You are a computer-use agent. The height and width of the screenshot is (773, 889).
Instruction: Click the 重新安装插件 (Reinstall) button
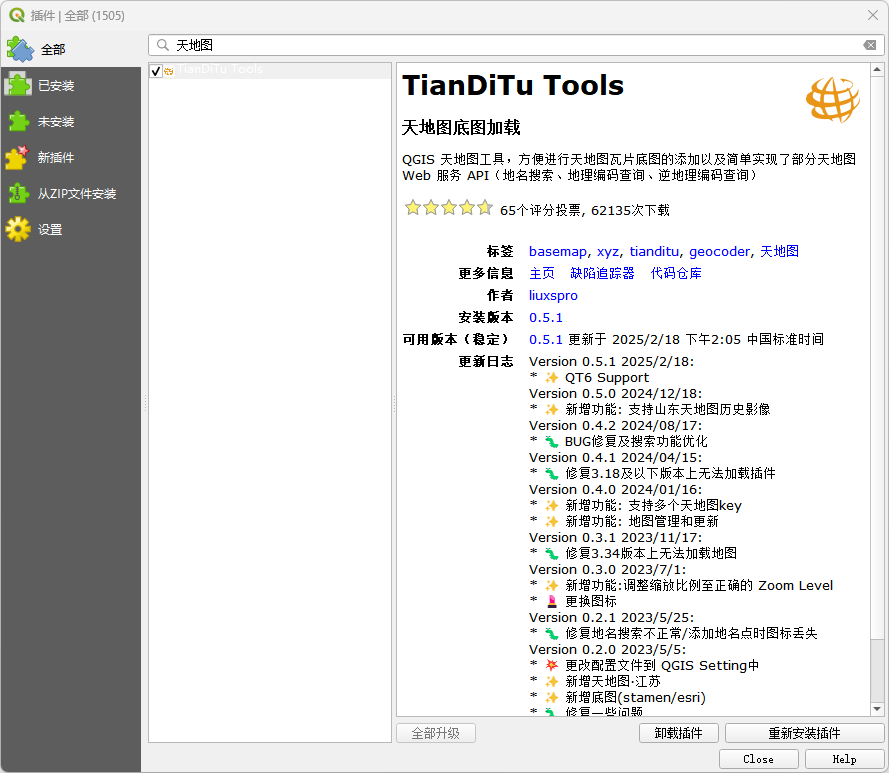(805, 733)
